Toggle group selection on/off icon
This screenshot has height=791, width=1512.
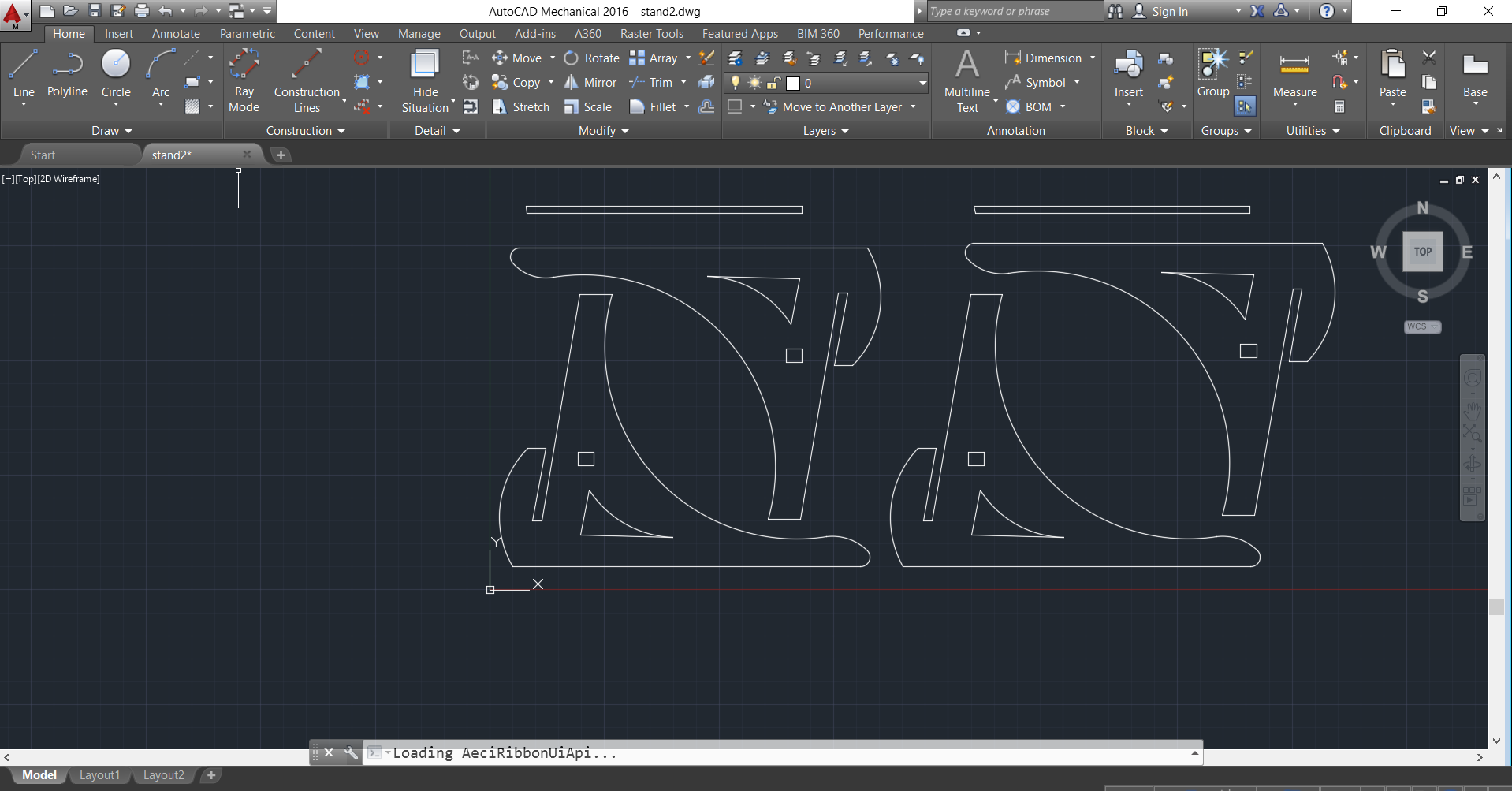(x=1245, y=106)
